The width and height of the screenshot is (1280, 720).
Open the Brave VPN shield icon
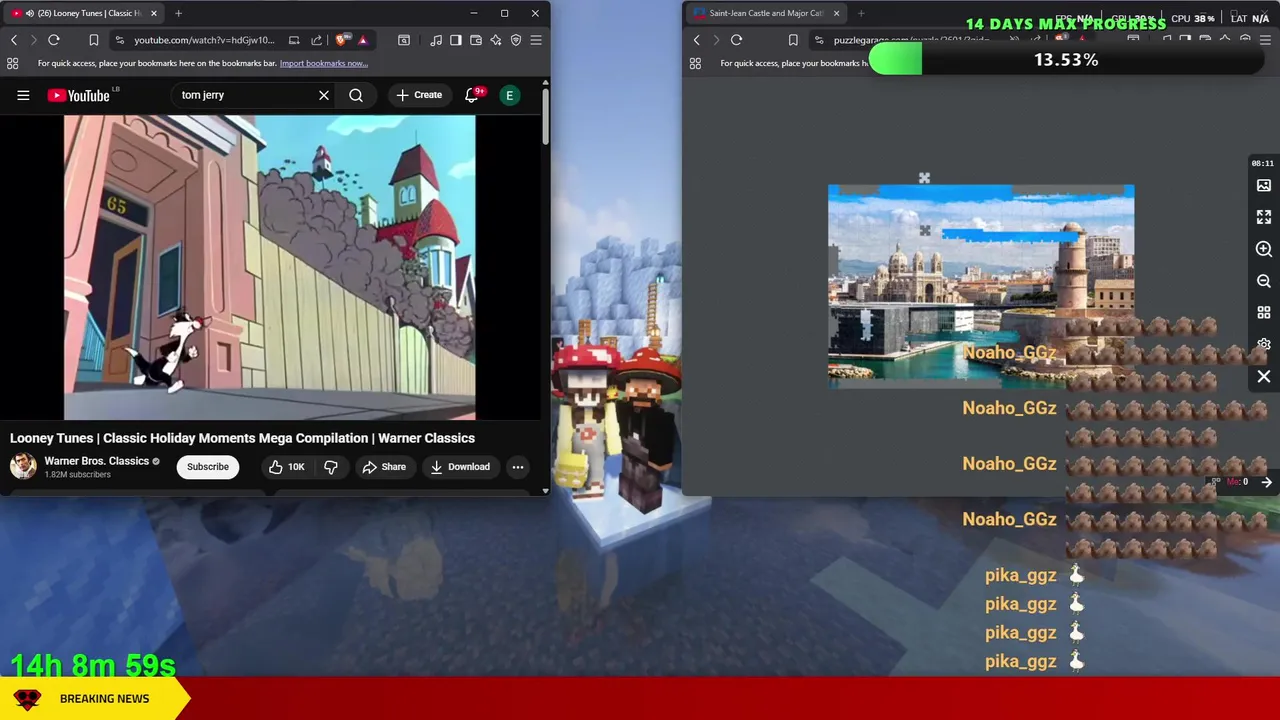(516, 40)
